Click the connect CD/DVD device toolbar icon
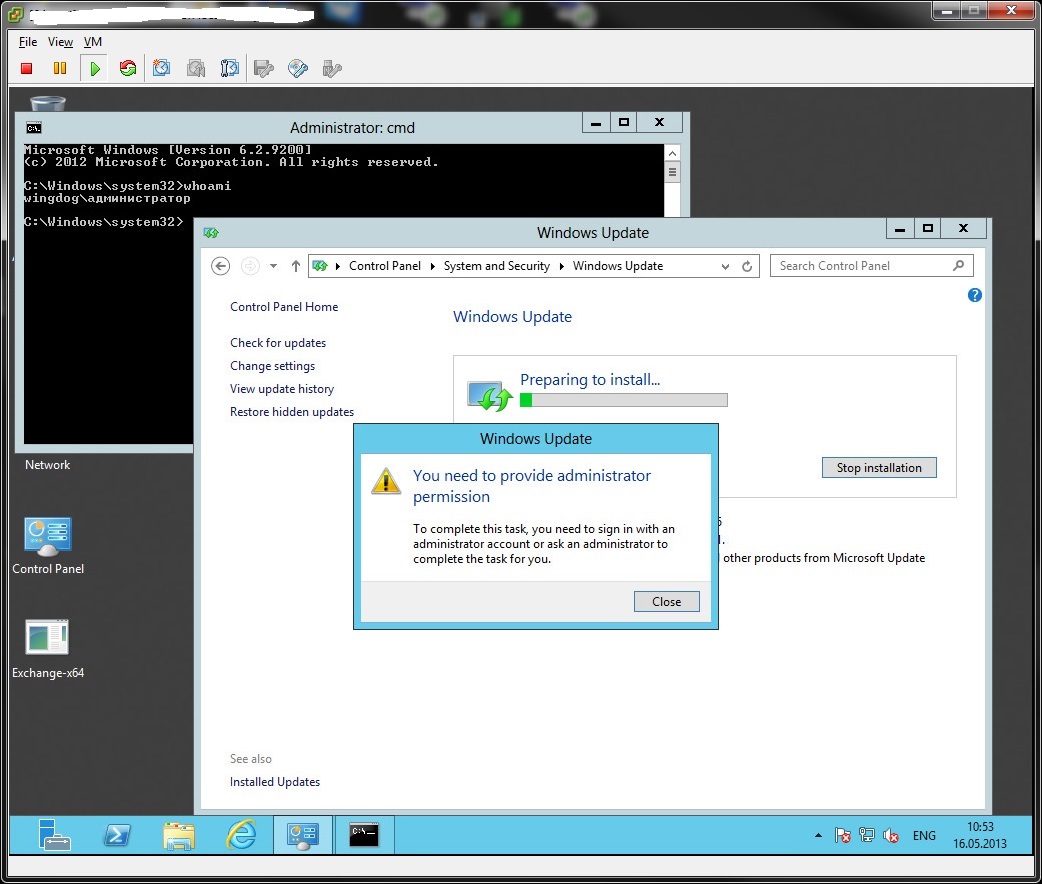1042x884 pixels. (298, 68)
